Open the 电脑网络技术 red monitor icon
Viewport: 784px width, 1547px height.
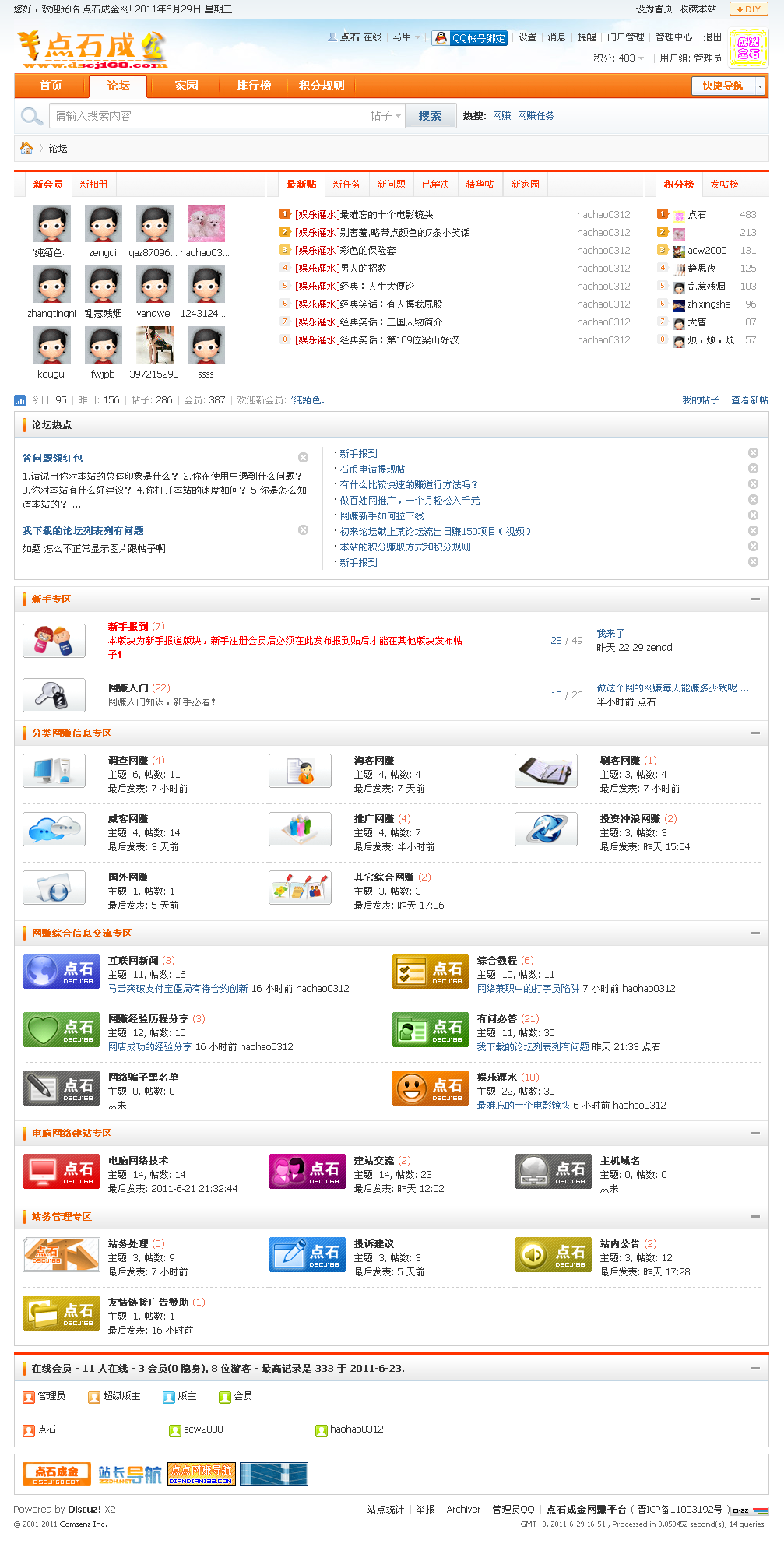[x=62, y=1171]
